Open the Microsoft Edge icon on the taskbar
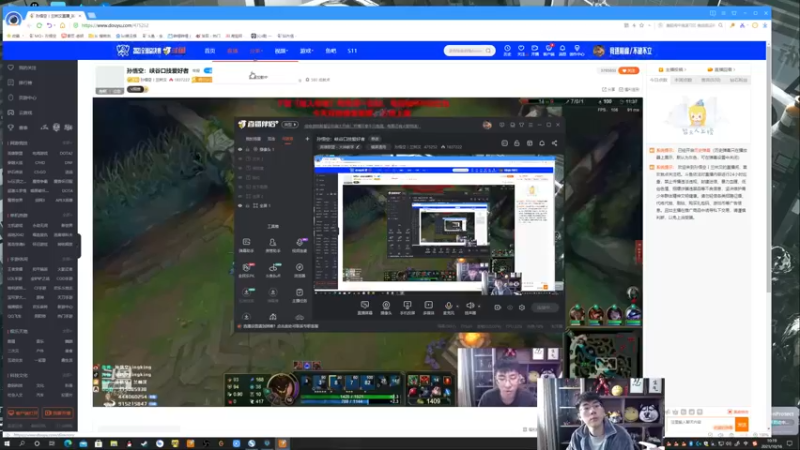The width and height of the screenshot is (800, 450). click(68, 444)
